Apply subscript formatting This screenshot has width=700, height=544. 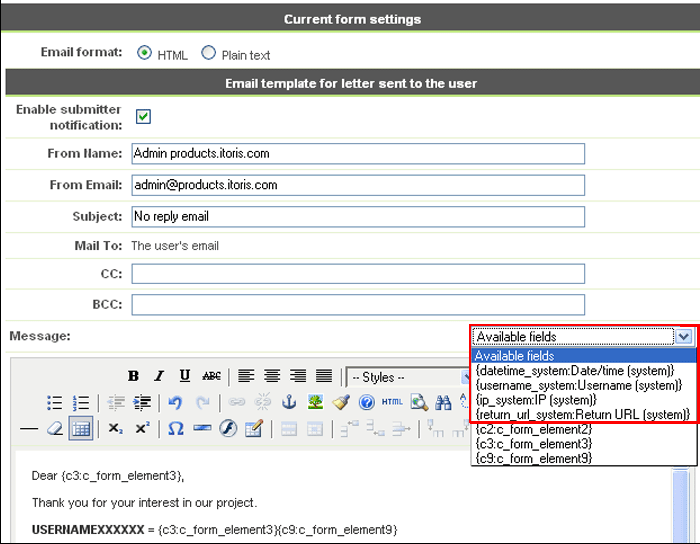pyautogui.click(x=116, y=429)
